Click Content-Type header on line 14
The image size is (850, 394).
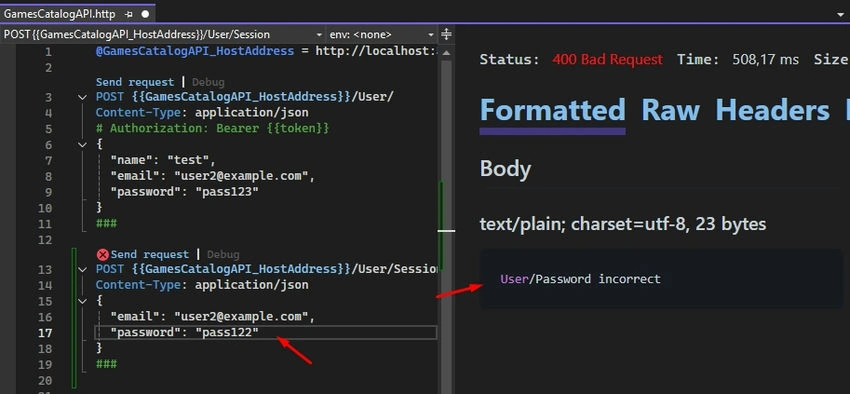[x=202, y=285]
